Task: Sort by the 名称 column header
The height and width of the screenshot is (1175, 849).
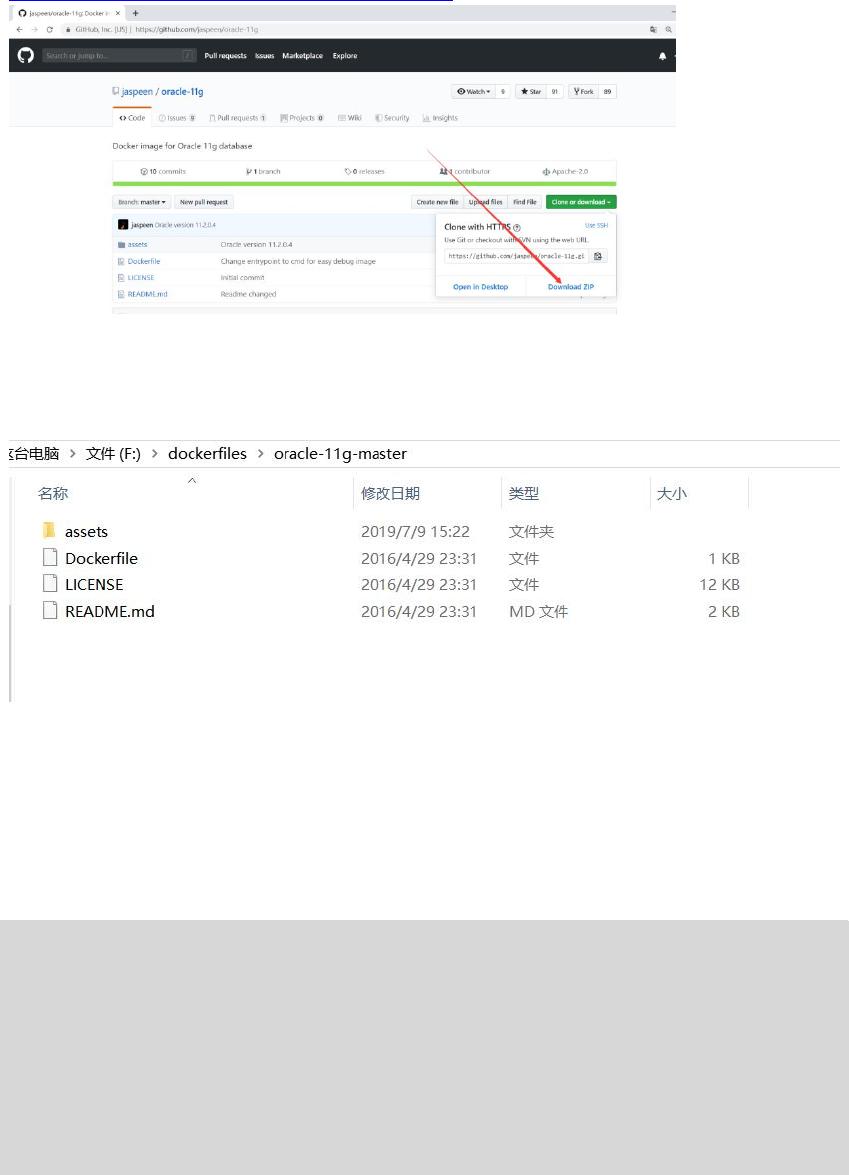Action: 52,493
